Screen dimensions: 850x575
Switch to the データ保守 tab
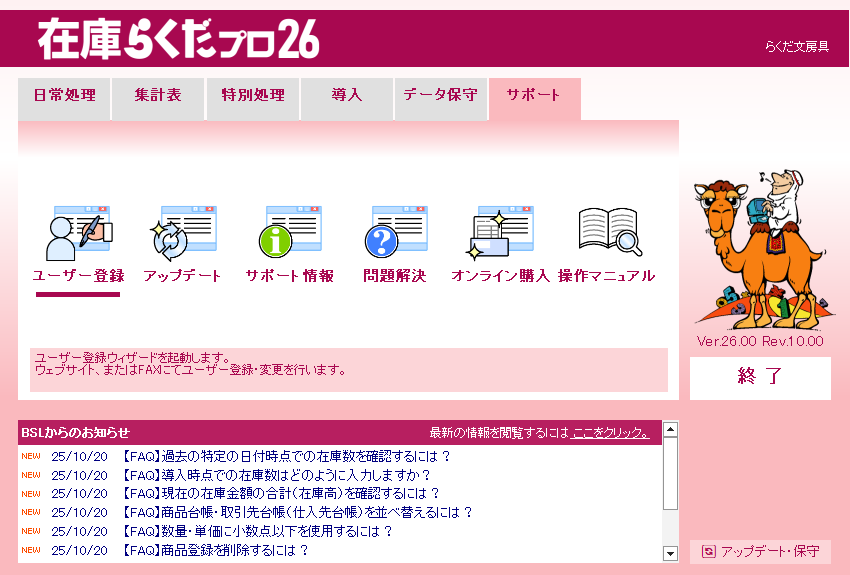(441, 96)
